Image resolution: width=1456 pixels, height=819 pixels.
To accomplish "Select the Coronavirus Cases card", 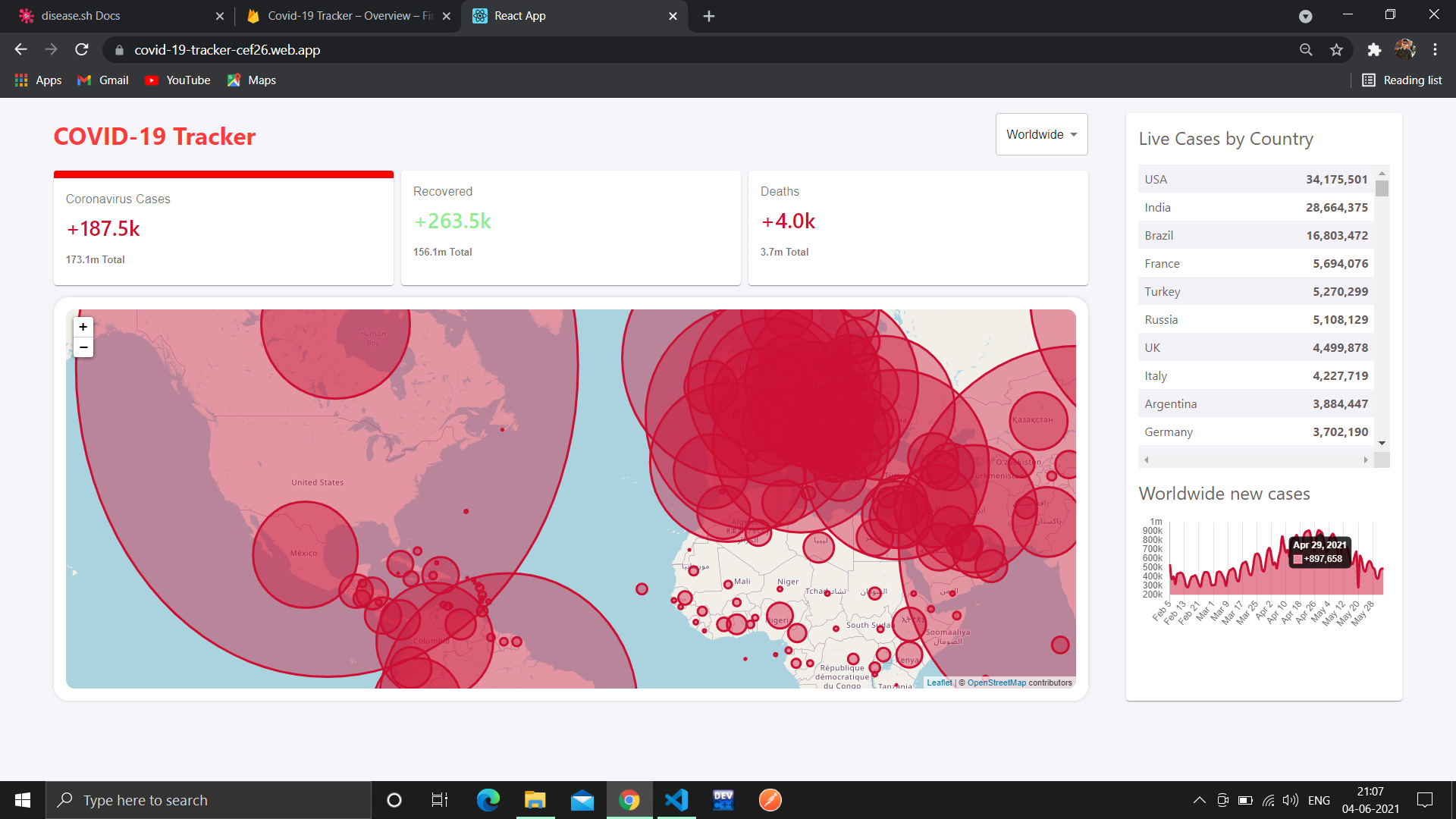I will click(x=224, y=228).
